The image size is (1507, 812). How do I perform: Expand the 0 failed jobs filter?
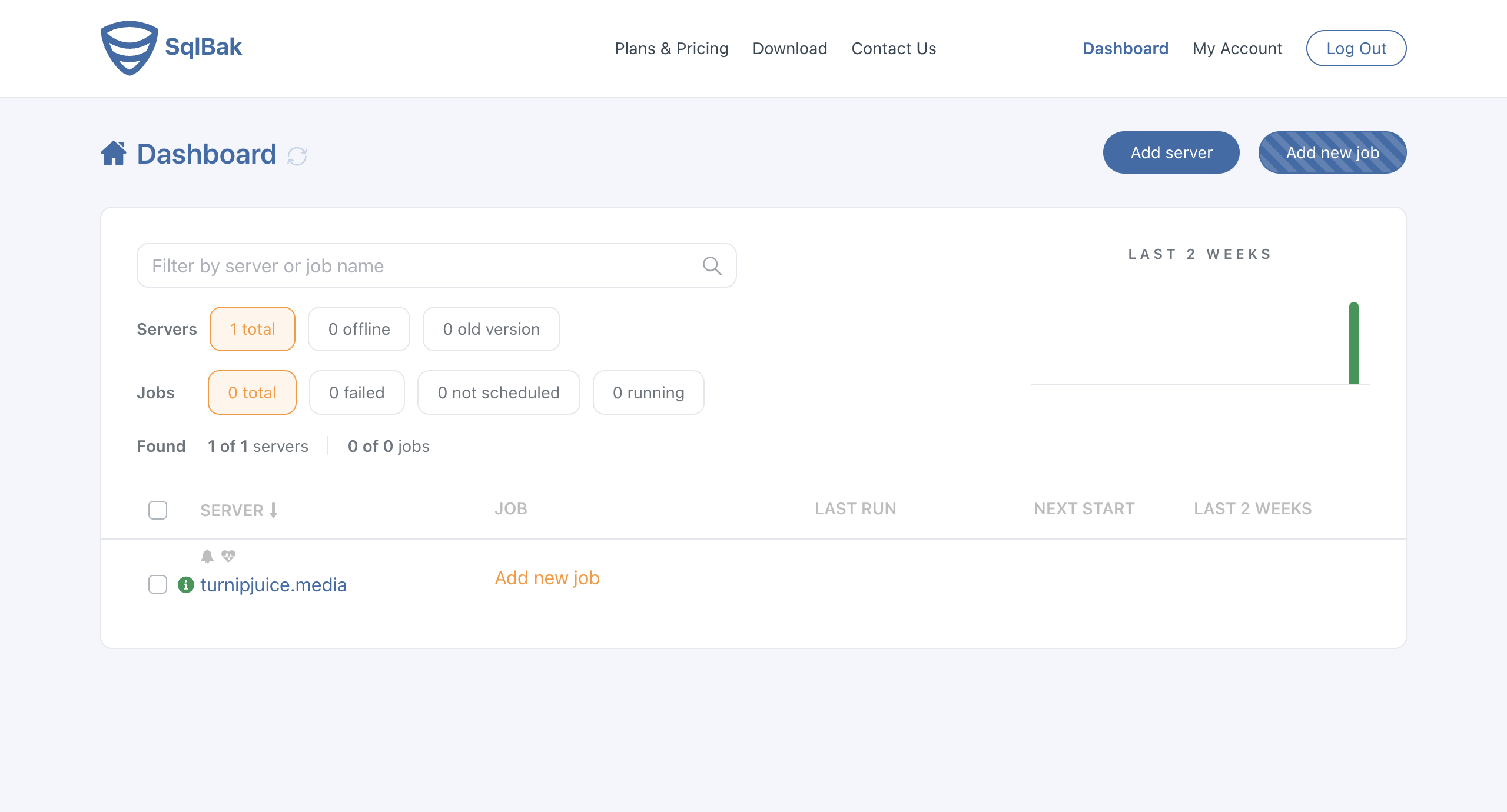pos(356,392)
